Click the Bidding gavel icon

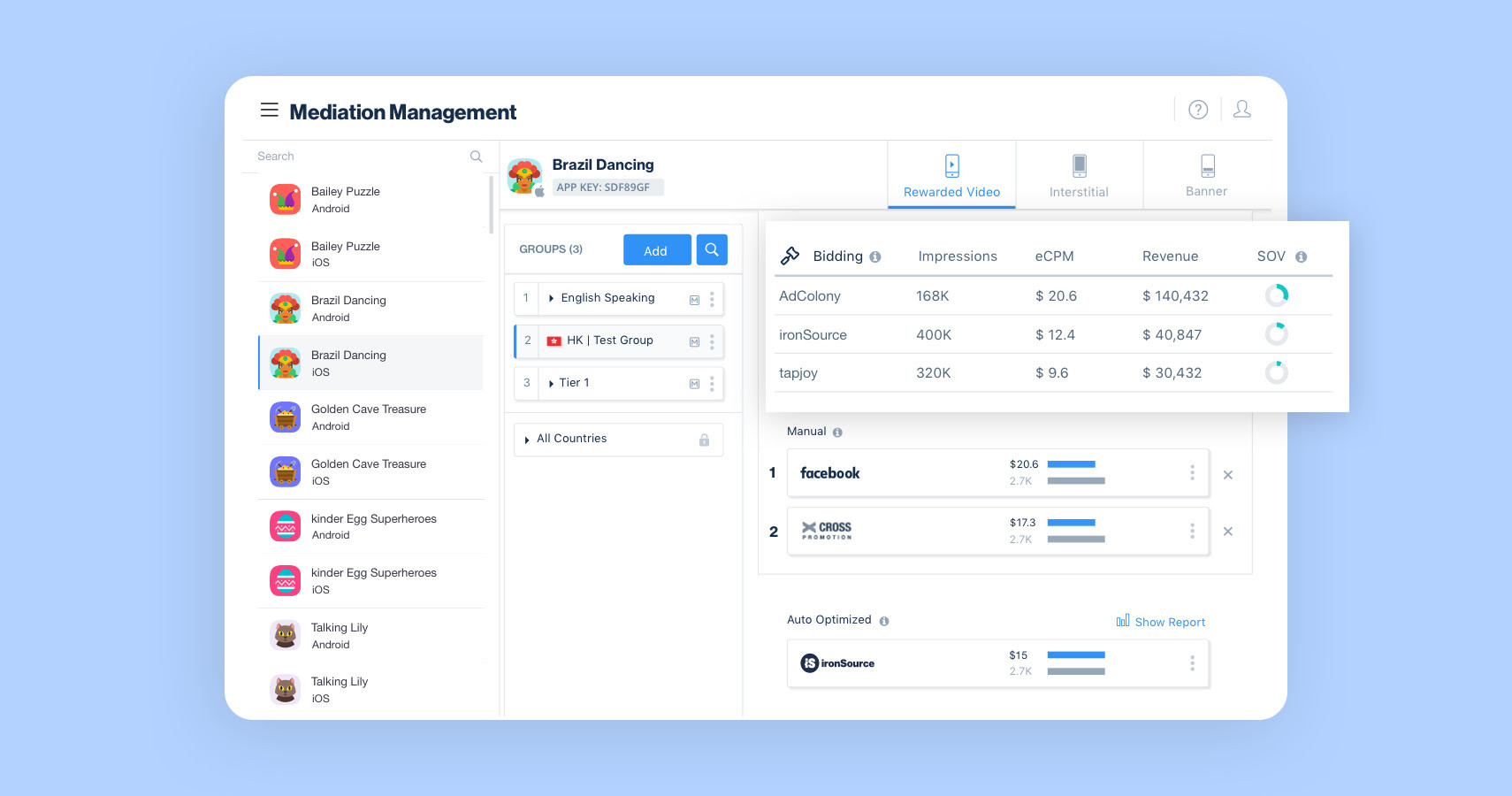(791, 255)
